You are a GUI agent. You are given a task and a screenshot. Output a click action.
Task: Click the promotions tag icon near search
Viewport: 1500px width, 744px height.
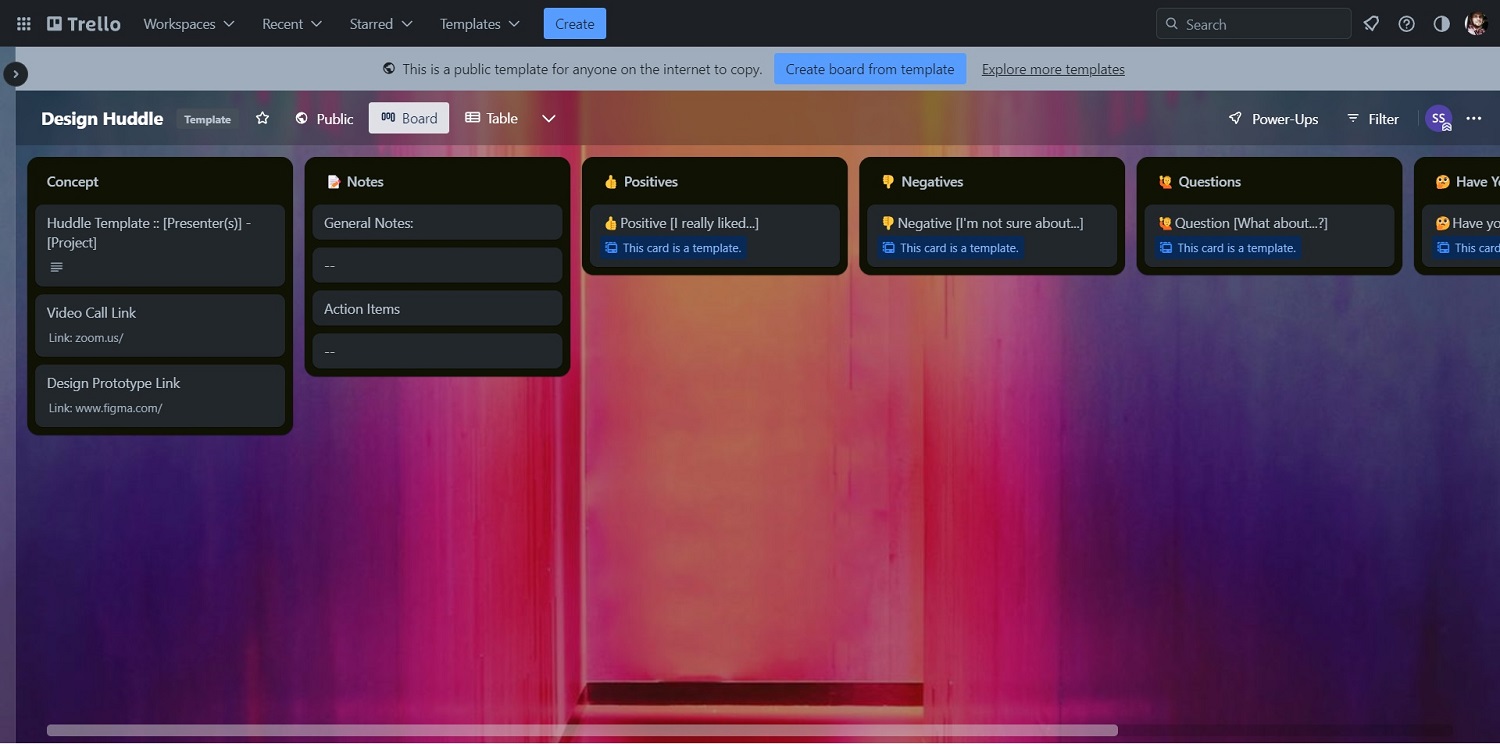coord(1370,23)
